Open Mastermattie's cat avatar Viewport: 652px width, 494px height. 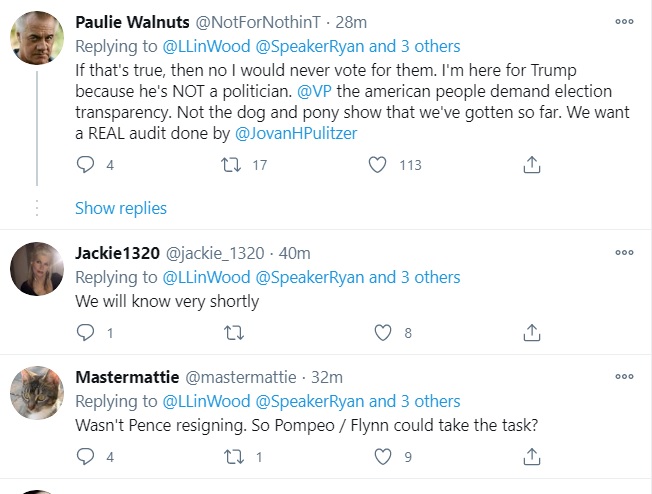[37, 393]
